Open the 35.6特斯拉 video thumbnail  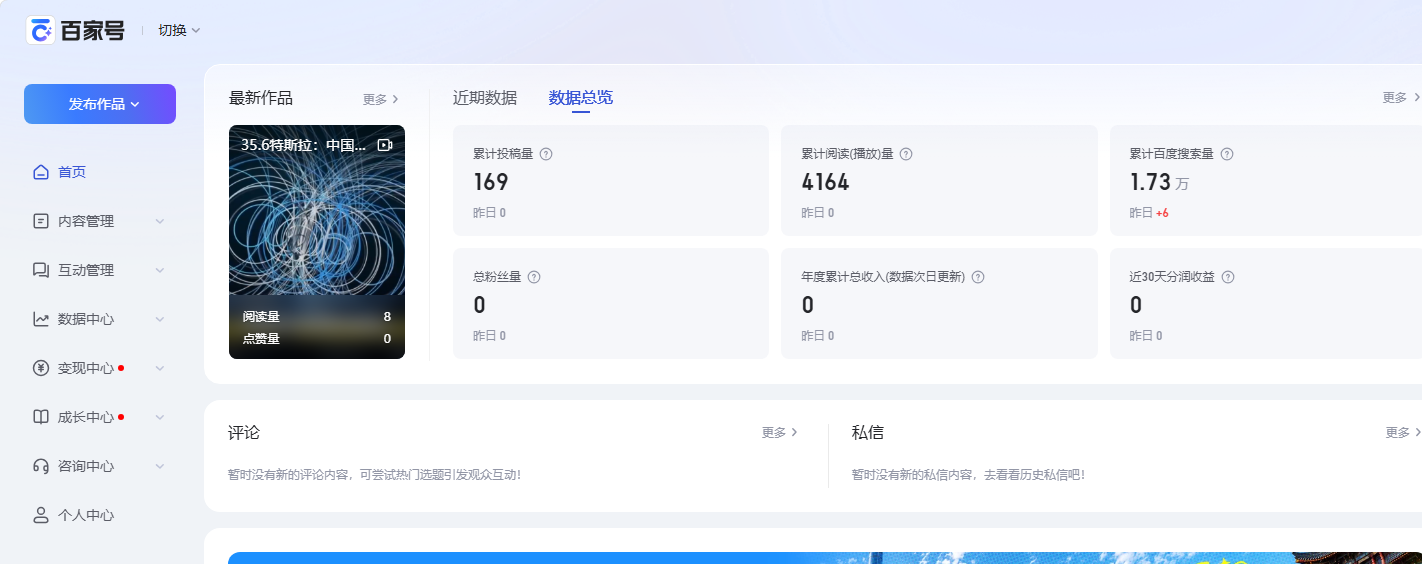tap(317, 242)
